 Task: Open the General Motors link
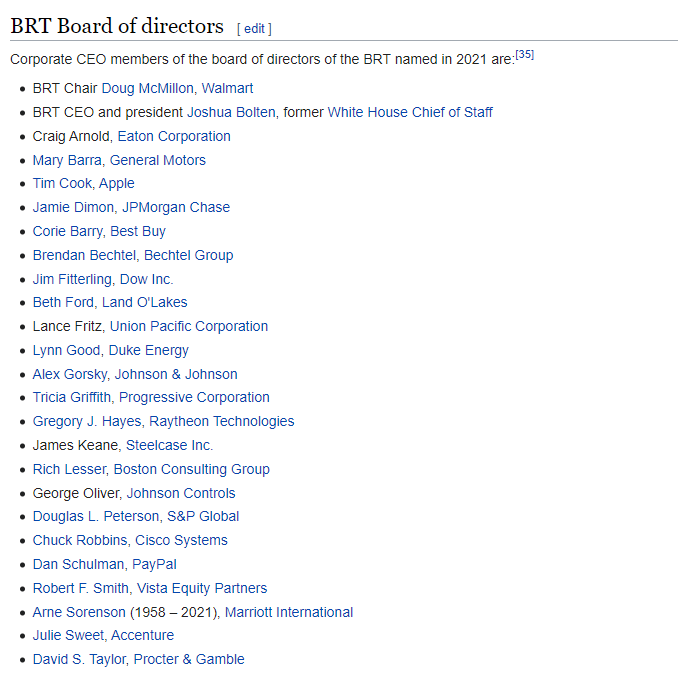click(157, 160)
